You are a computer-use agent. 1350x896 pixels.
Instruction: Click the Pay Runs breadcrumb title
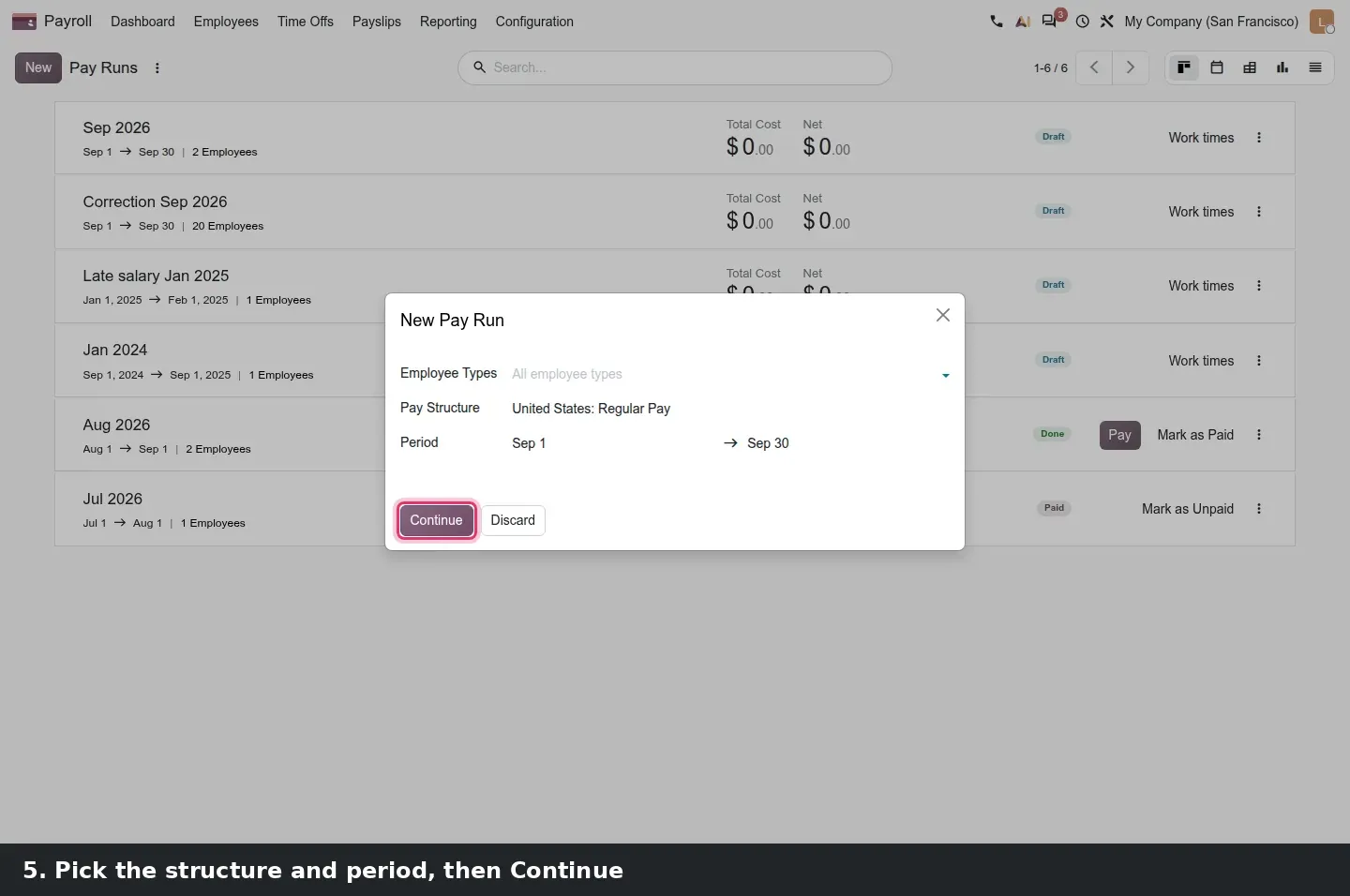pos(103,67)
